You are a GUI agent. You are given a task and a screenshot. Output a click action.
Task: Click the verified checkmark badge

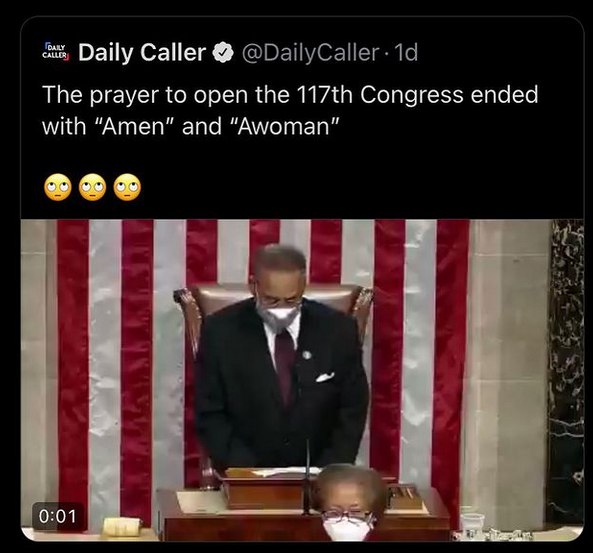tap(223, 53)
